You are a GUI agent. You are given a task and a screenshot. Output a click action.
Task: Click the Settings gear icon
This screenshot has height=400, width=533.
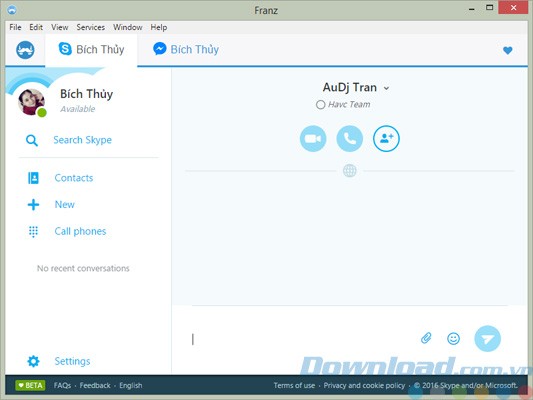pos(33,361)
